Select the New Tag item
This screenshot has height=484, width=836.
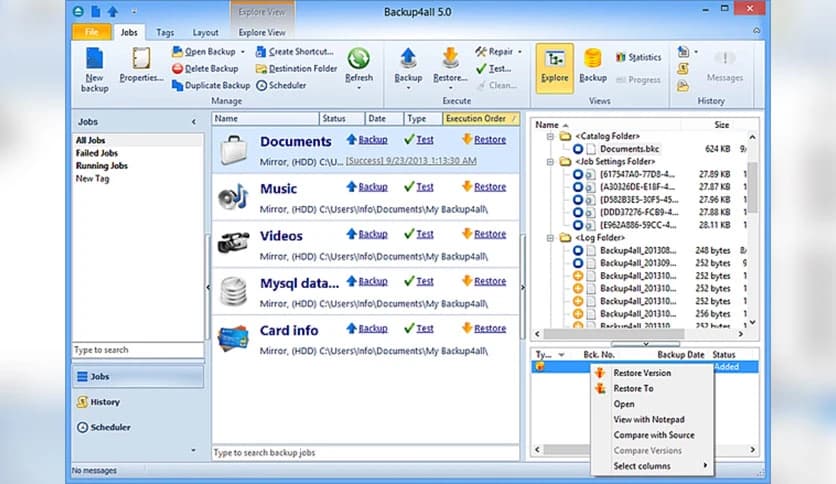click(92, 179)
